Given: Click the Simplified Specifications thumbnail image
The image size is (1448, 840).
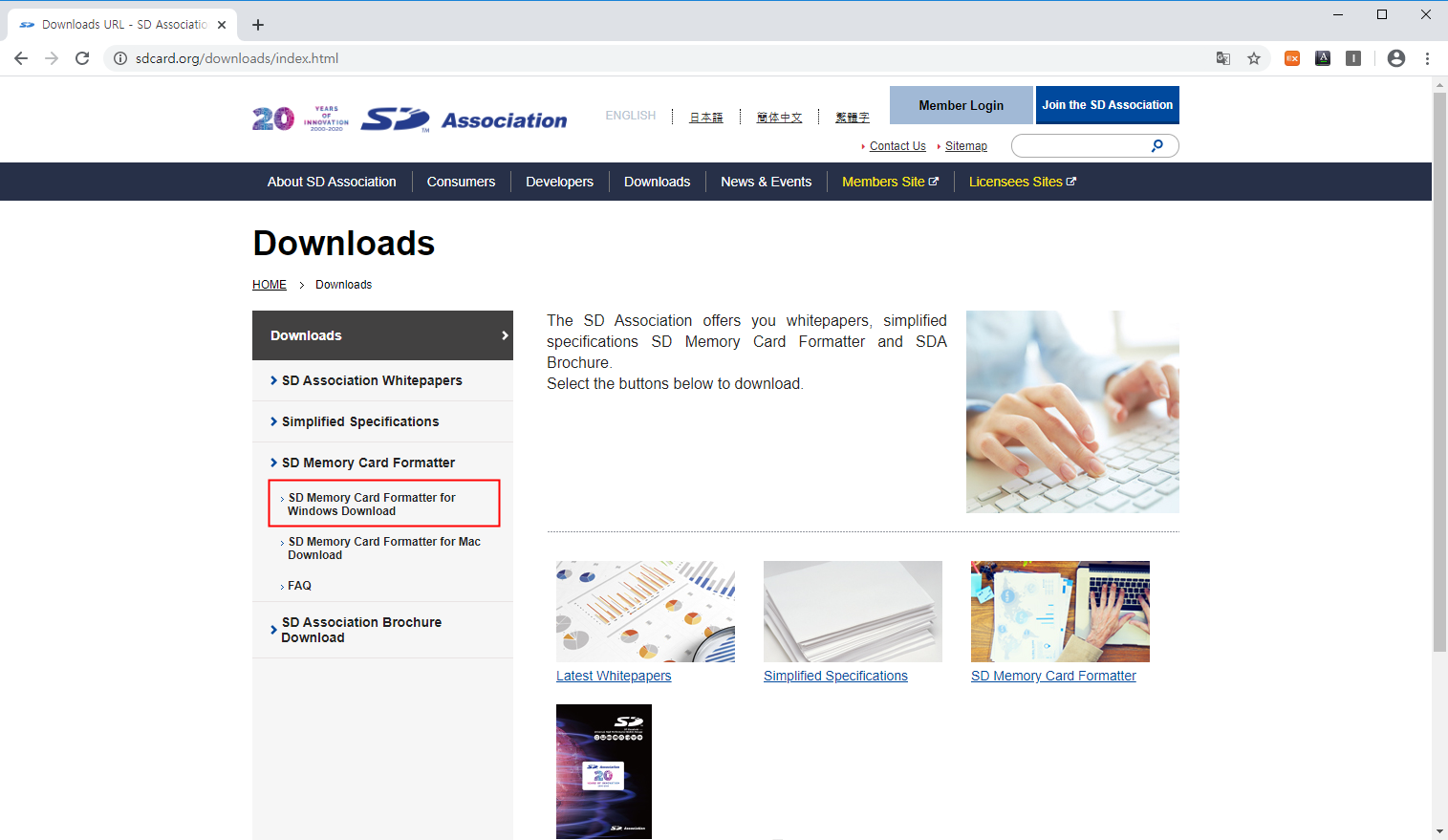Looking at the screenshot, I should tap(853, 612).
